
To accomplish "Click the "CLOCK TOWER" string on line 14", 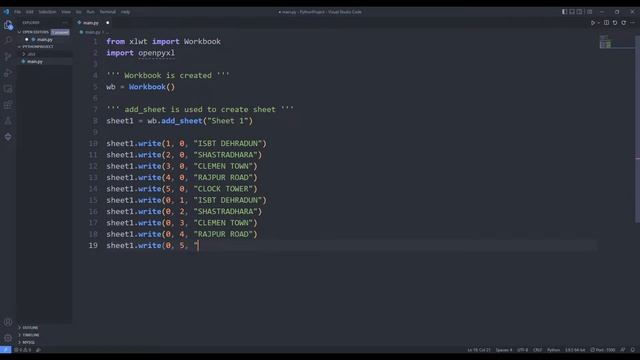I will (223, 189).
